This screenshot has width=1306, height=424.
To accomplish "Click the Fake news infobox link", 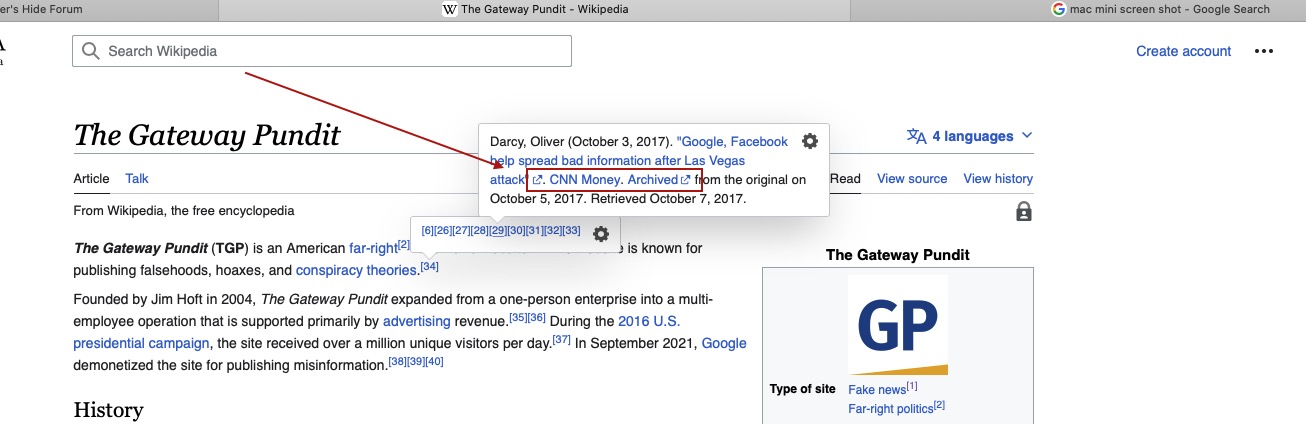I will [x=876, y=390].
